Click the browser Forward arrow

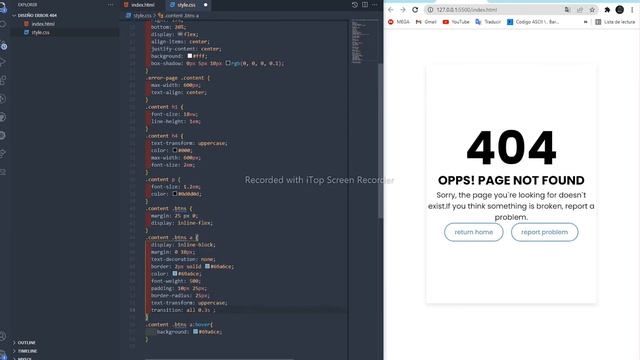coord(403,10)
